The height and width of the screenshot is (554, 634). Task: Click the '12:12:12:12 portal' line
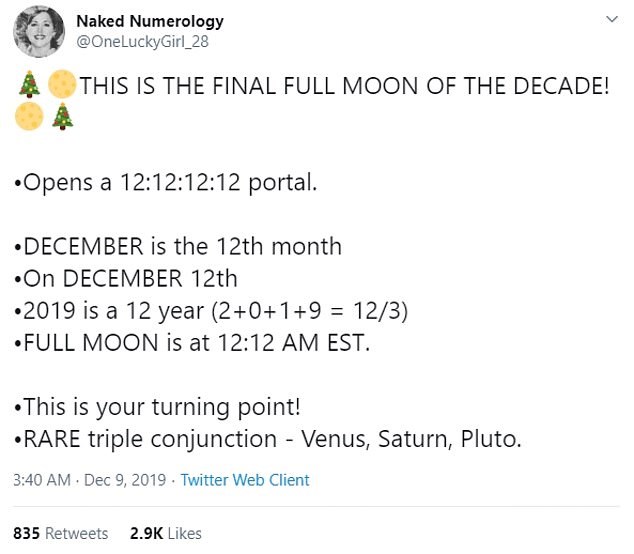[169, 183]
